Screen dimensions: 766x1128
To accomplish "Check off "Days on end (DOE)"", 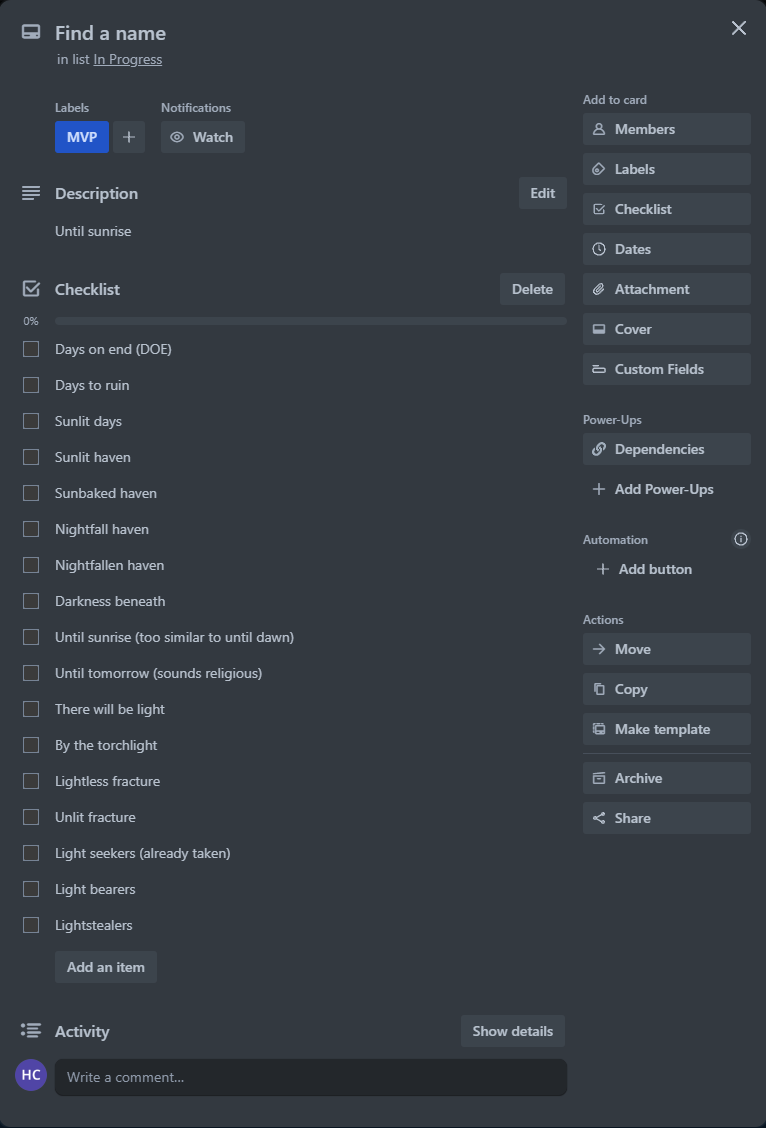I will [30, 349].
